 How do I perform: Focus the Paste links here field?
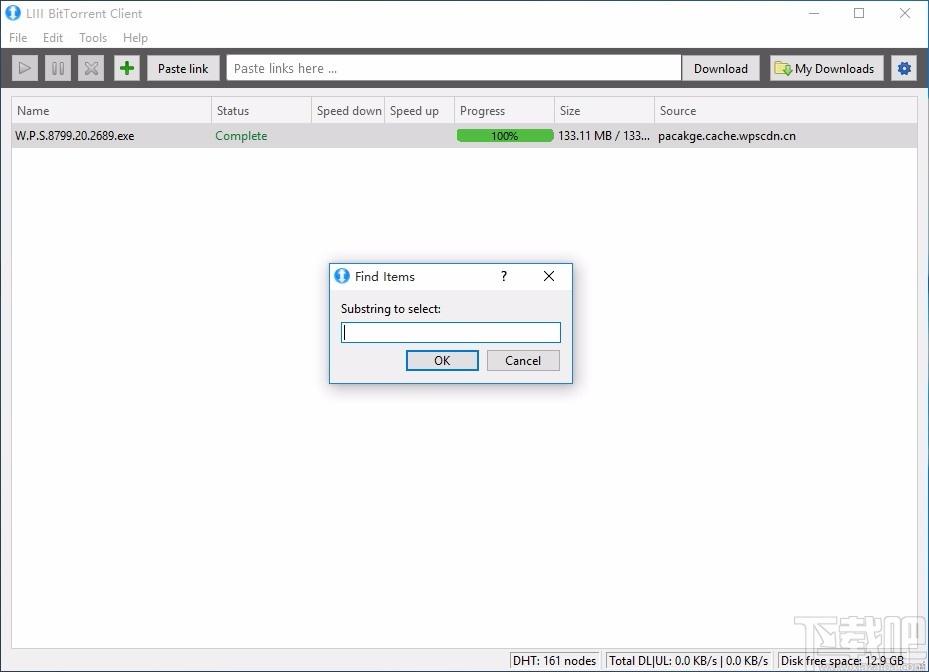[454, 68]
